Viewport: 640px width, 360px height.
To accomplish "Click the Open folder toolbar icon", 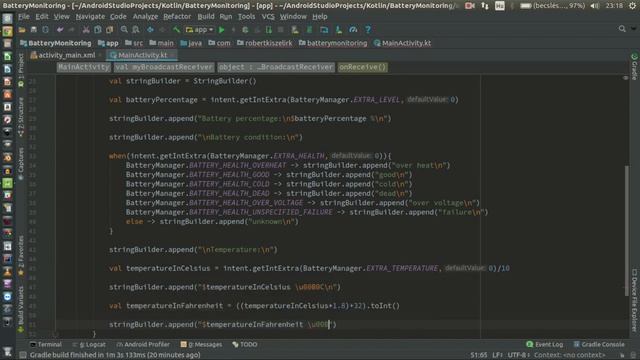I will (x=22, y=30).
